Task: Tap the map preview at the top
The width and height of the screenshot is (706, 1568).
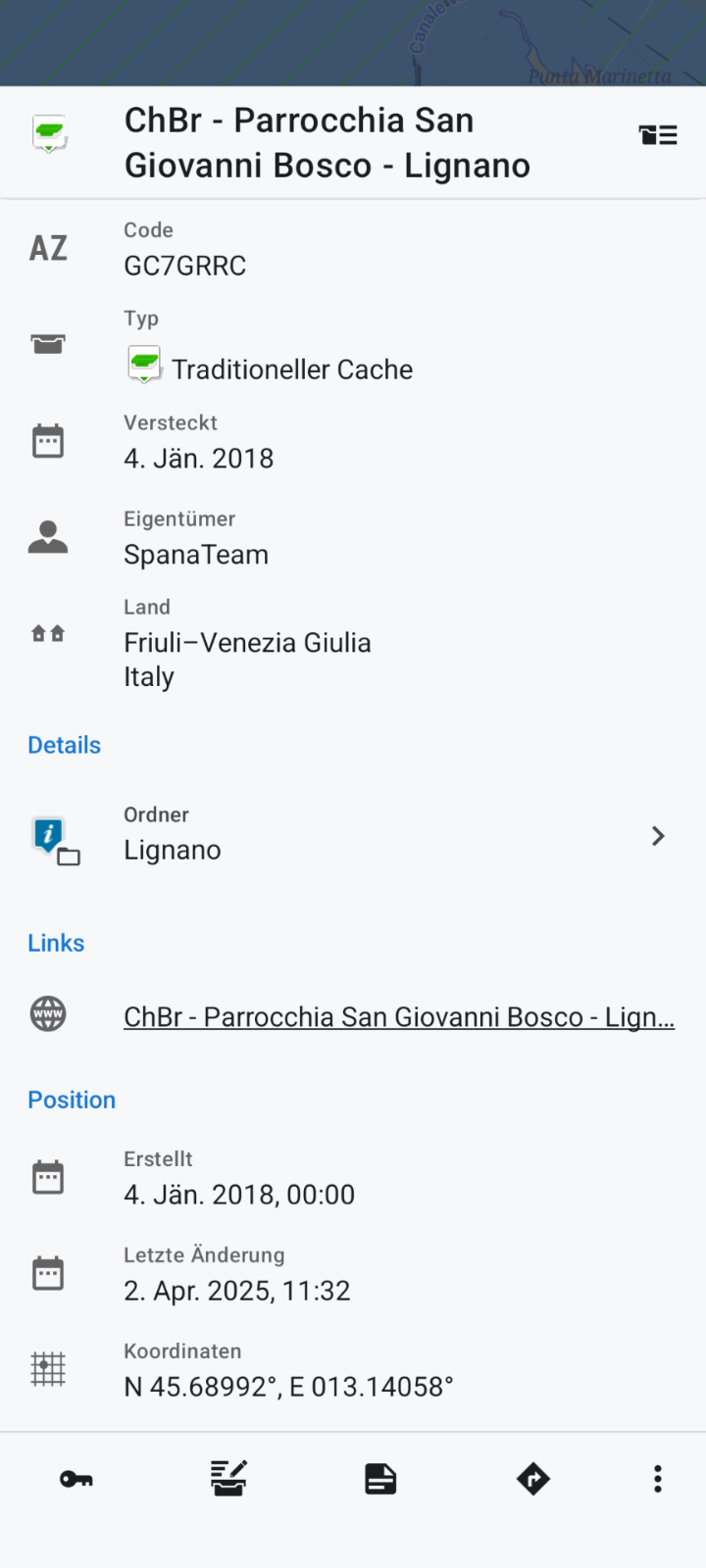Action: 353,42
